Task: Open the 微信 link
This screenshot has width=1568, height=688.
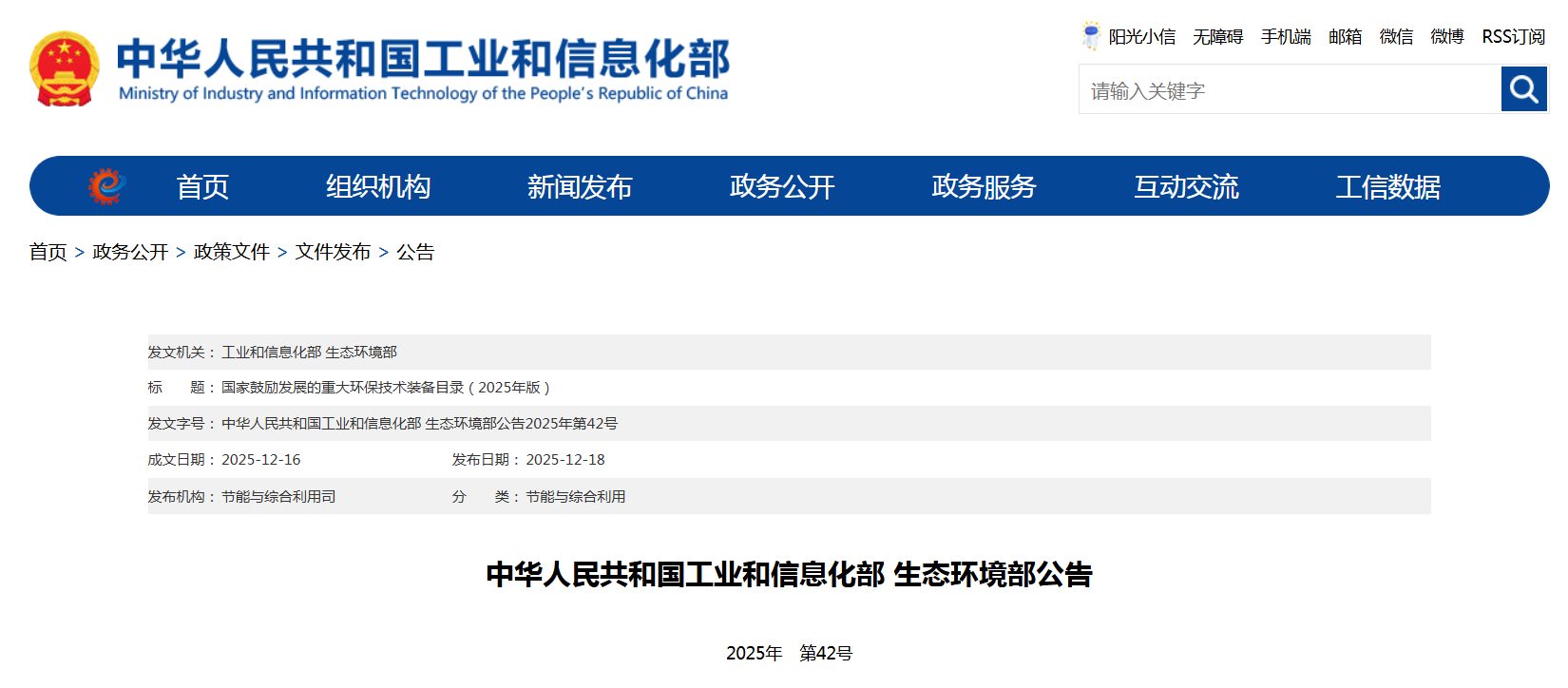Action: (x=1396, y=37)
